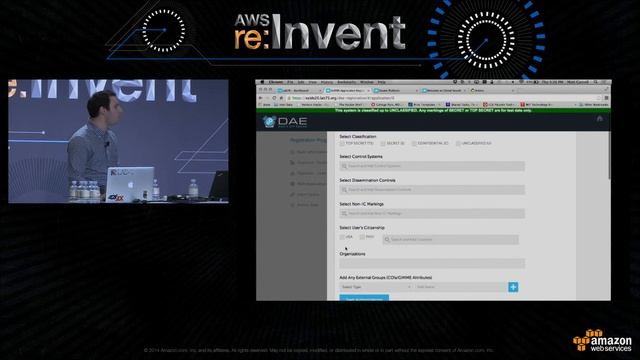640x360 pixels.
Task: Click the search icon in citizenship country field
Action: tap(387, 240)
